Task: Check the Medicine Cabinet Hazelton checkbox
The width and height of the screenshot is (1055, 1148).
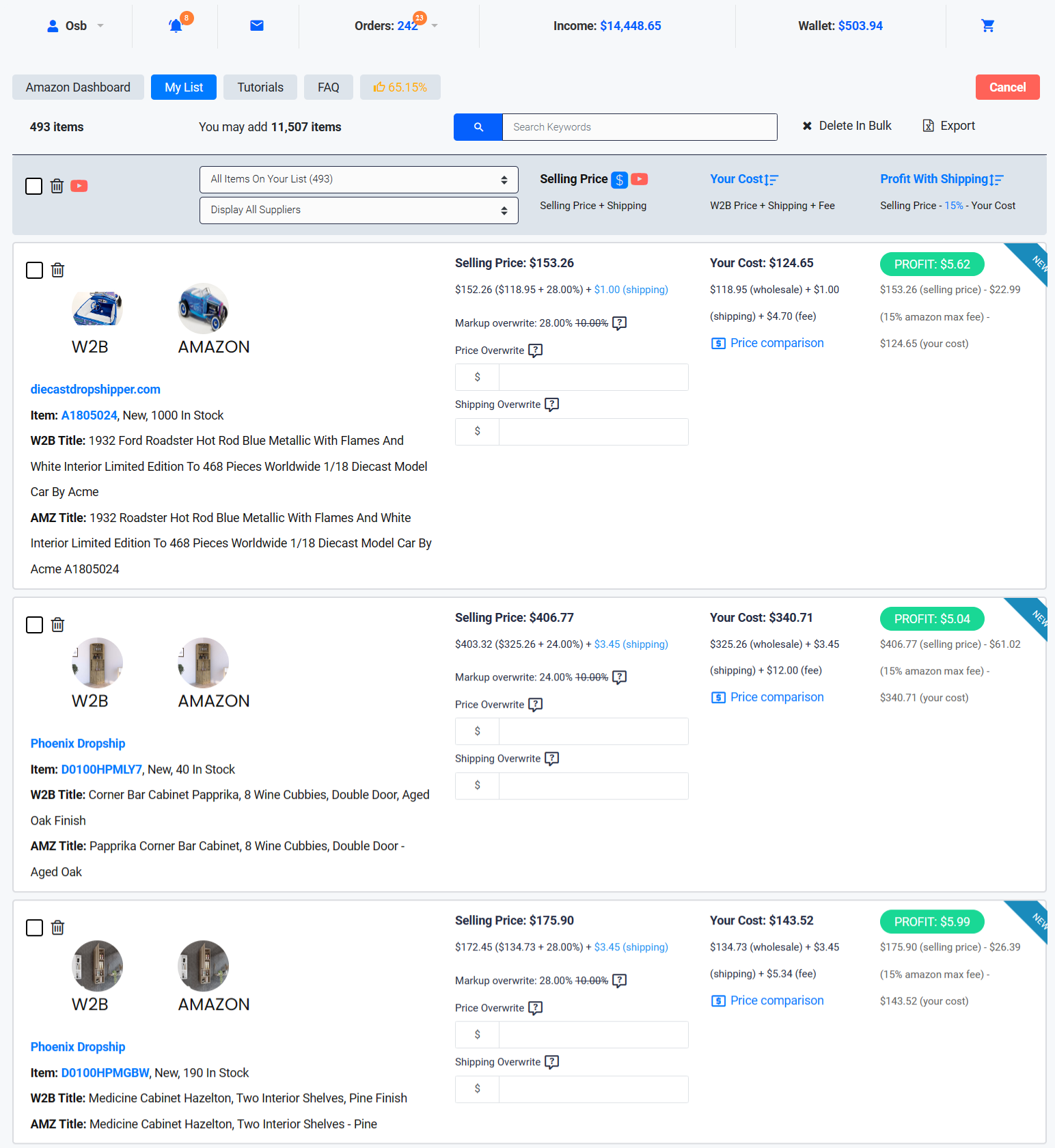Action: [34, 927]
